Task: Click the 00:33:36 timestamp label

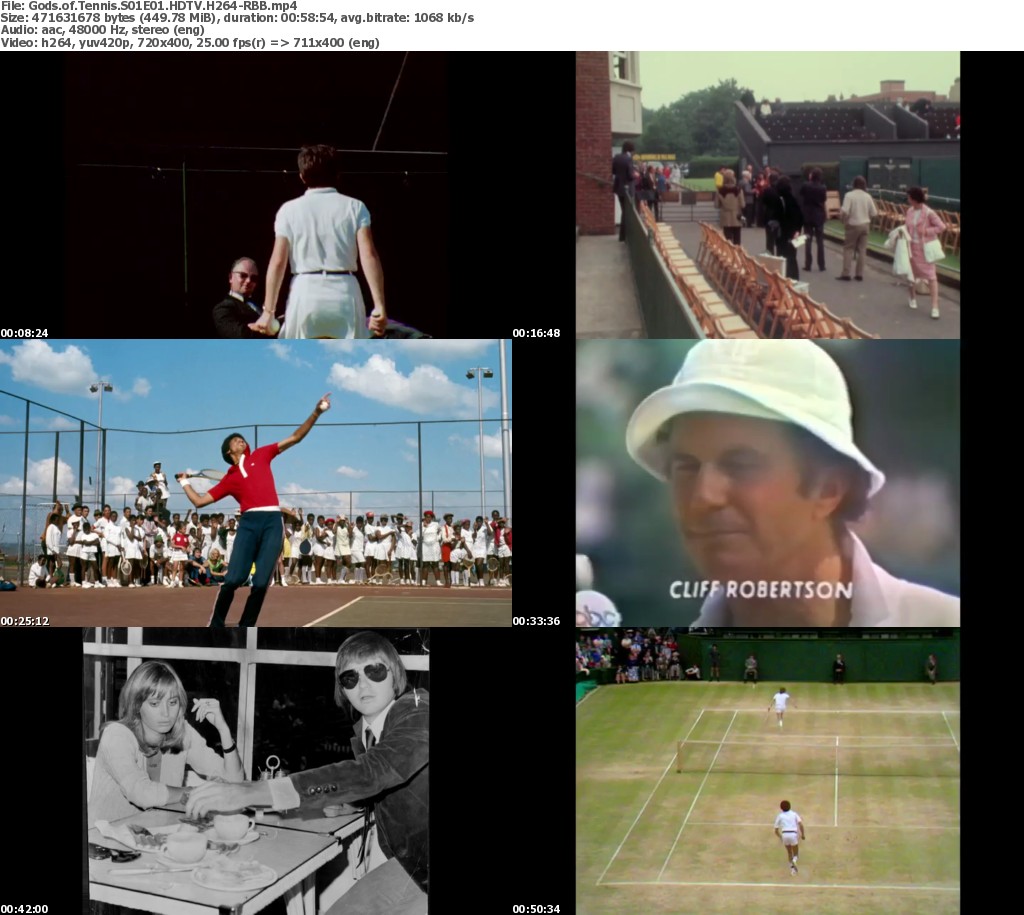Action: 537,621
